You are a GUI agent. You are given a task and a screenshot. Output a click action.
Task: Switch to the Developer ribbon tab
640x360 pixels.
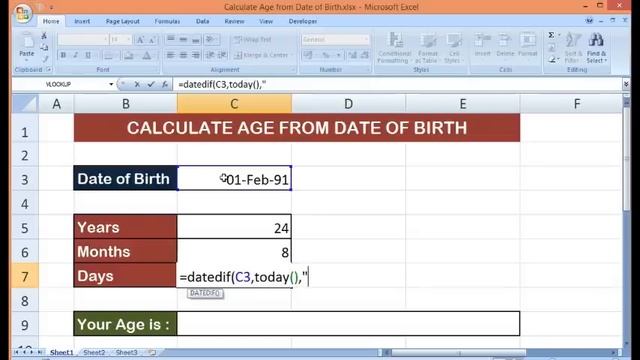click(x=303, y=21)
